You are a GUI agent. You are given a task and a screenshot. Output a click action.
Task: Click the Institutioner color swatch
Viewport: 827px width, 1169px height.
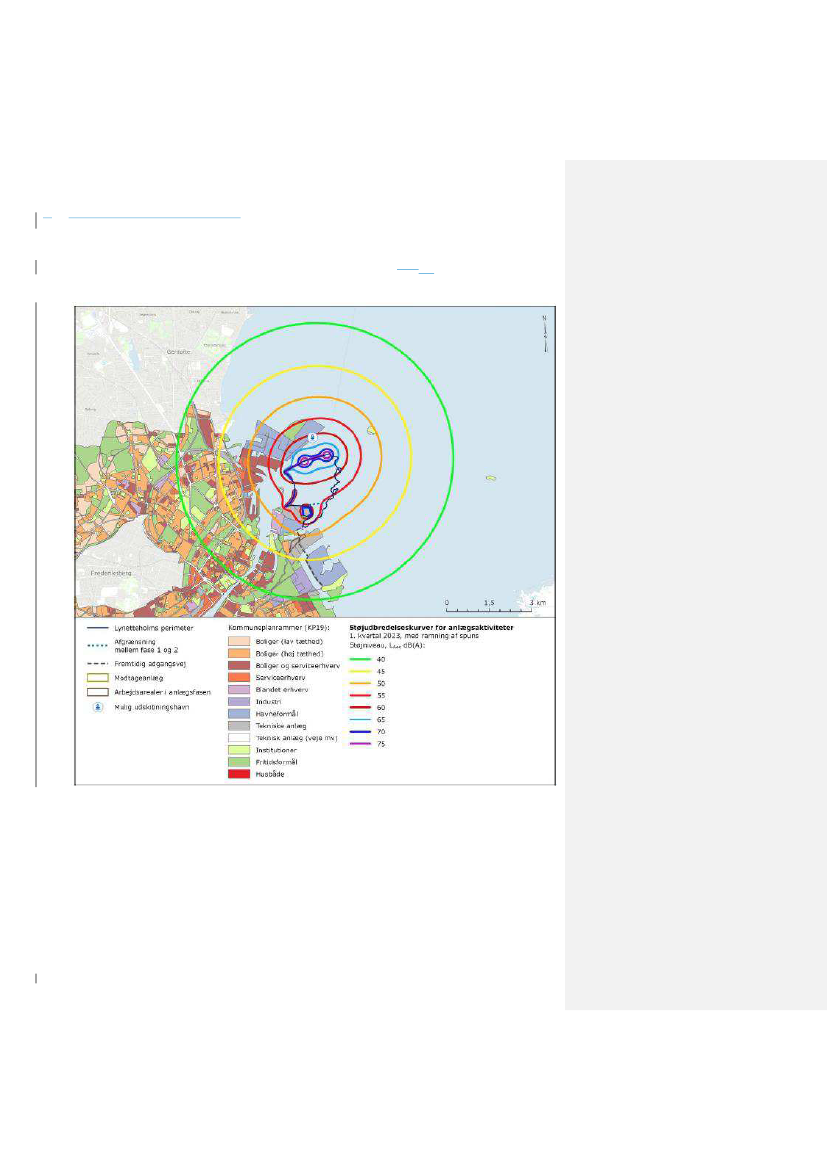pyautogui.click(x=239, y=750)
